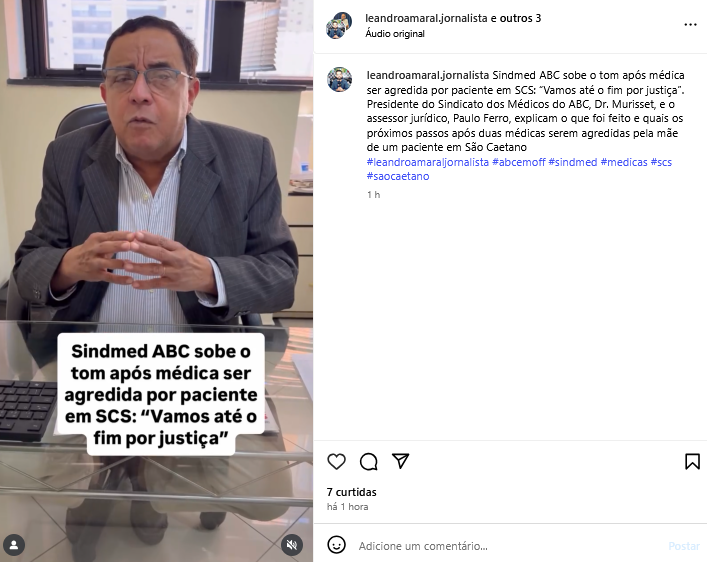Open 'Áudio original' audio page
The width and height of the screenshot is (707, 562).
(x=395, y=34)
